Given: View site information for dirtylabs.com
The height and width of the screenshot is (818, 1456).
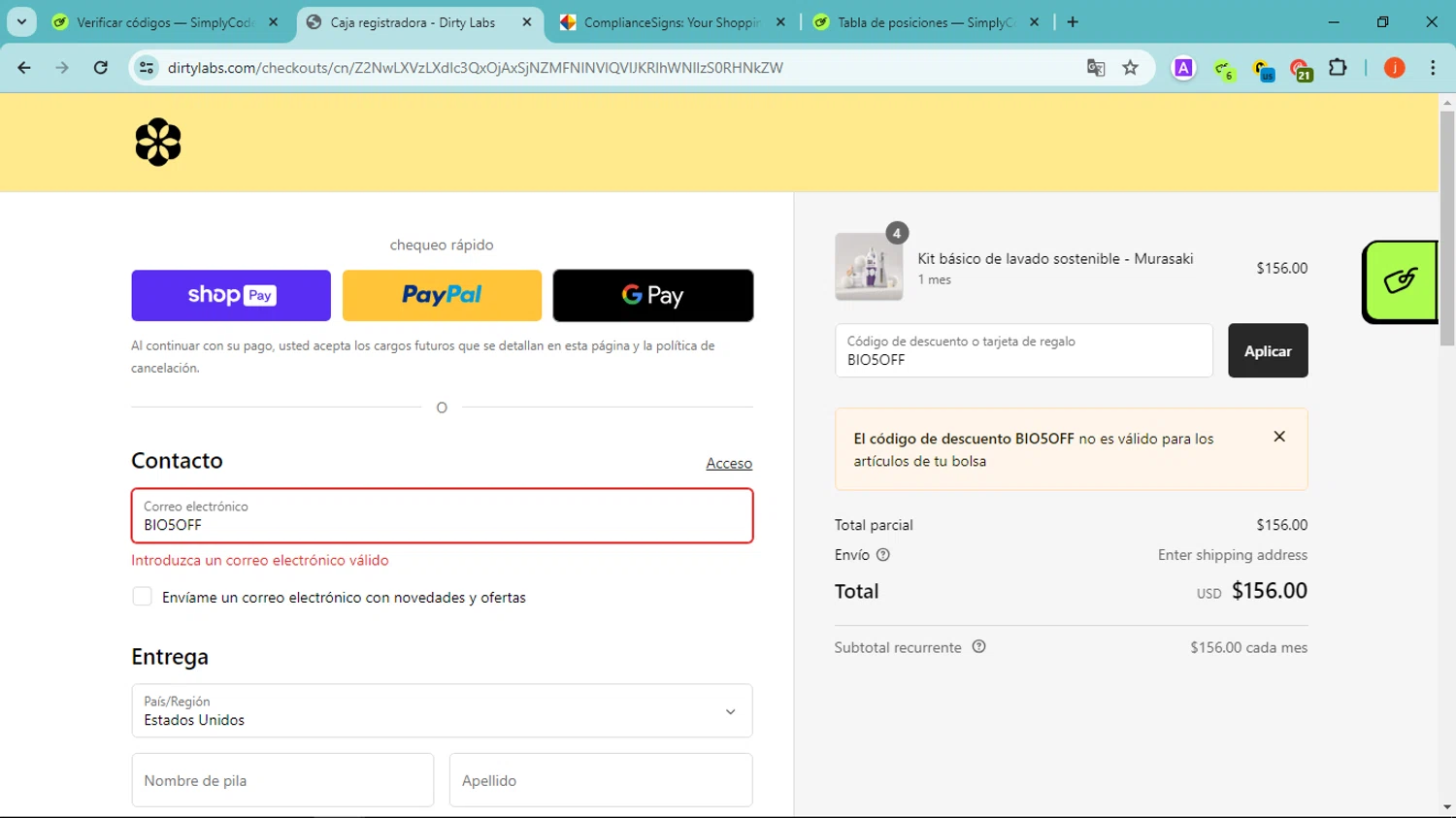Looking at the screenshot, I should (147, 68).
